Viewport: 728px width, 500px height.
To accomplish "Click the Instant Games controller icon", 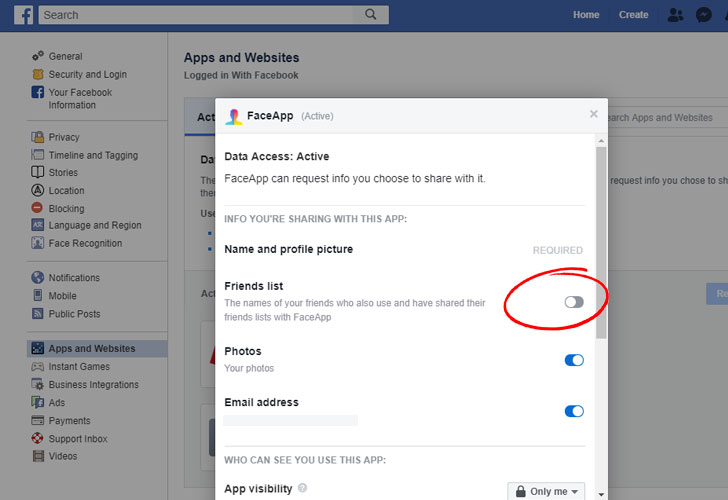I will coord(38,367).
